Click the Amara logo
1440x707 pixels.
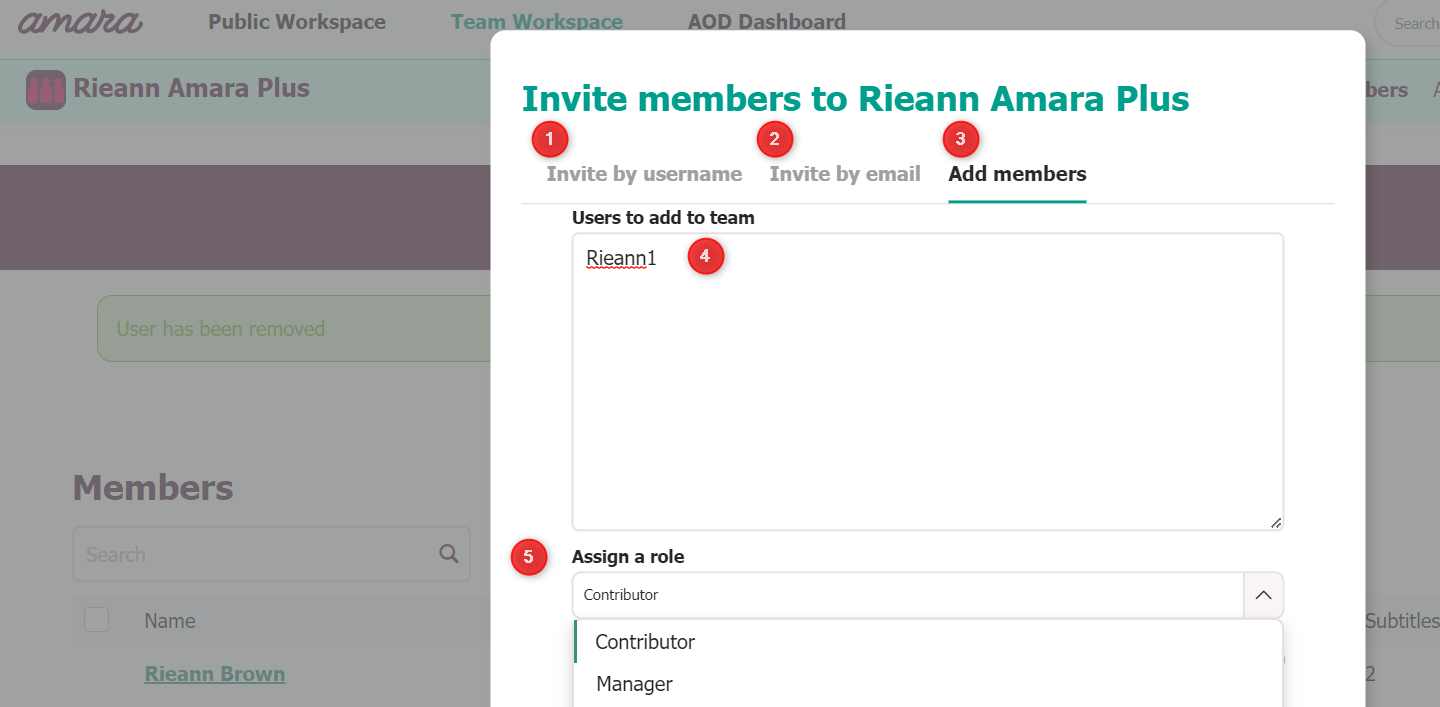pyautogui.click(x=78, y=21)
